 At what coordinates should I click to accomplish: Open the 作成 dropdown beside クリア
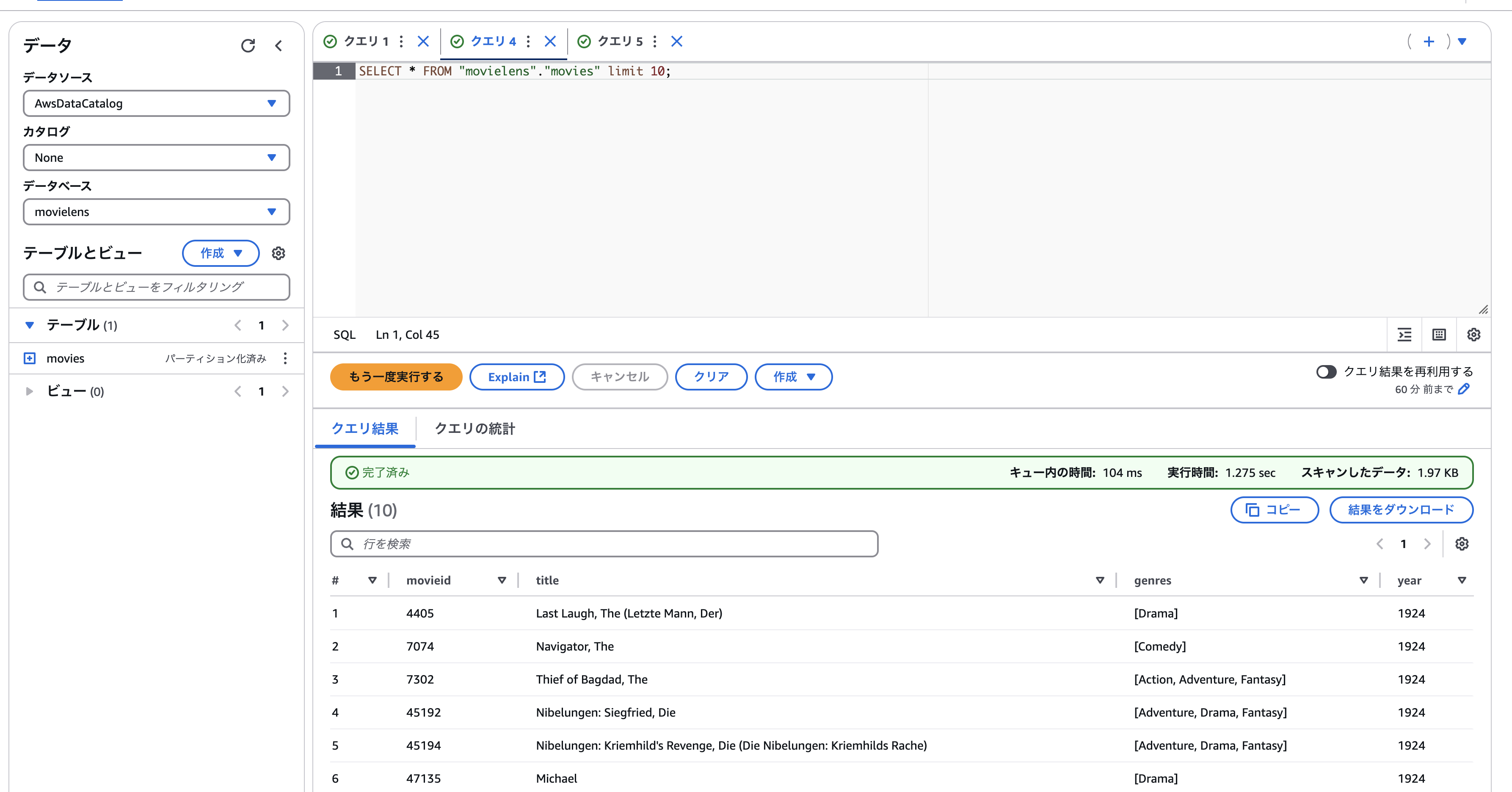(794, 377)
